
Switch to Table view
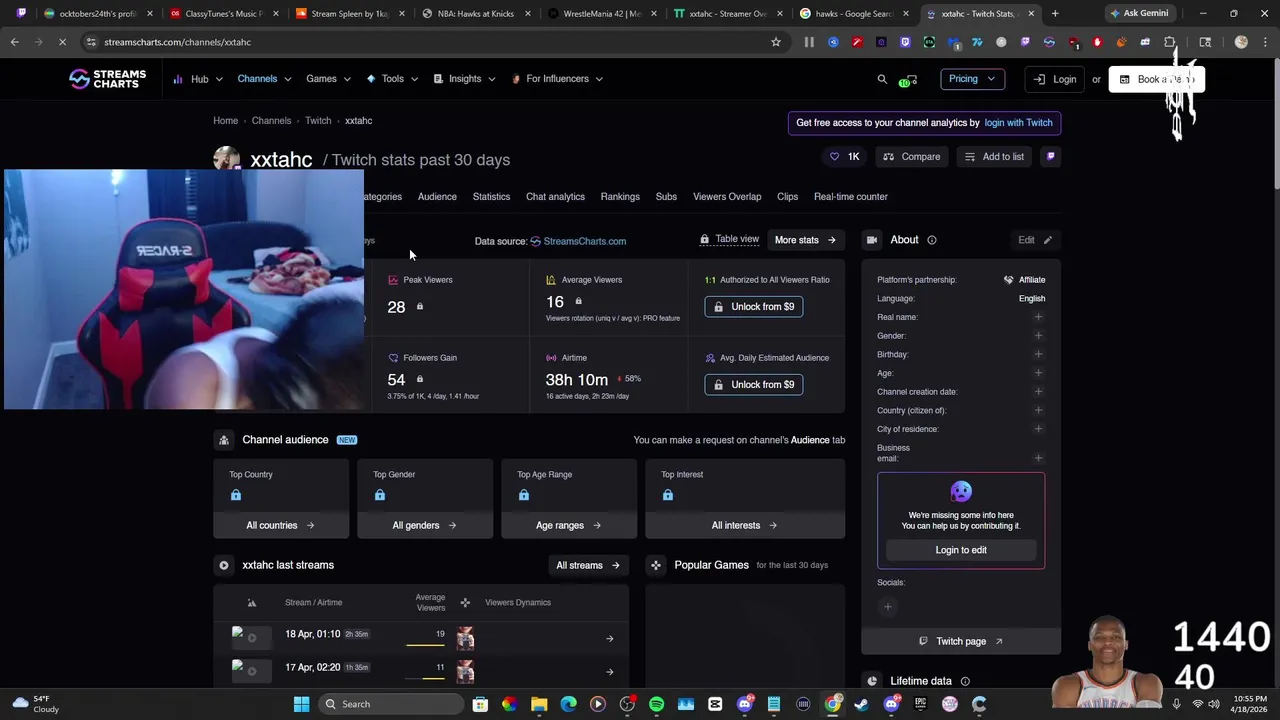tap(729, 239)
